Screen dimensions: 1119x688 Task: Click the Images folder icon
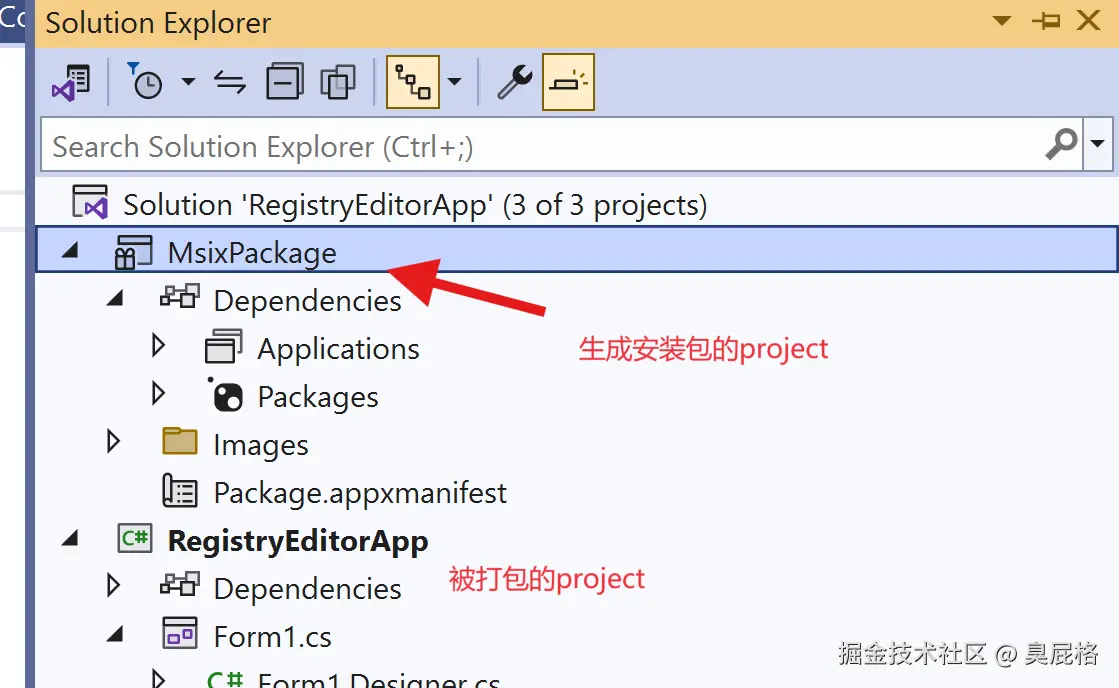[x=180, y=441]
